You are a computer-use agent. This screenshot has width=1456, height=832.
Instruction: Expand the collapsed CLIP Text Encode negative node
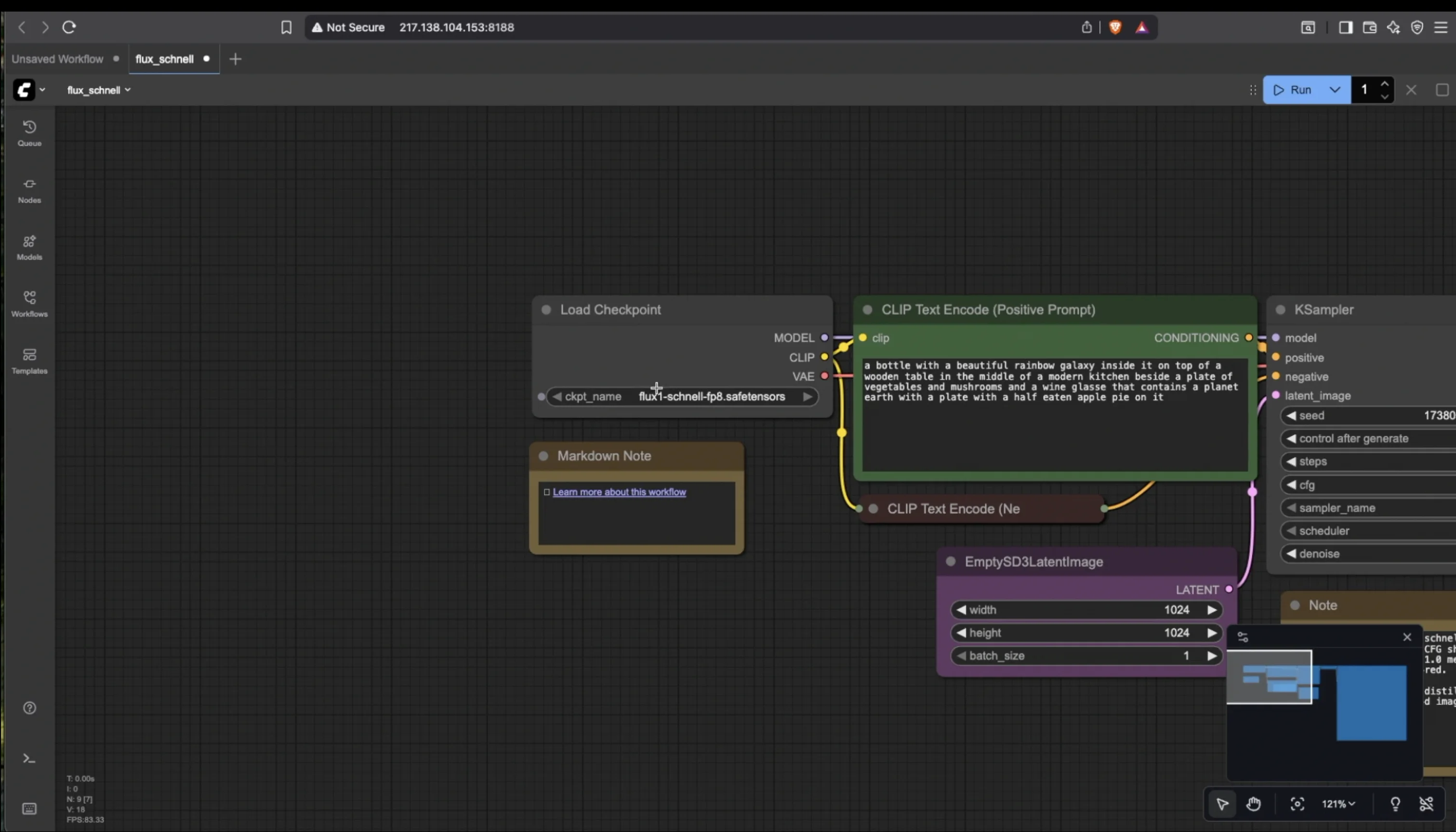click(873, 509)
